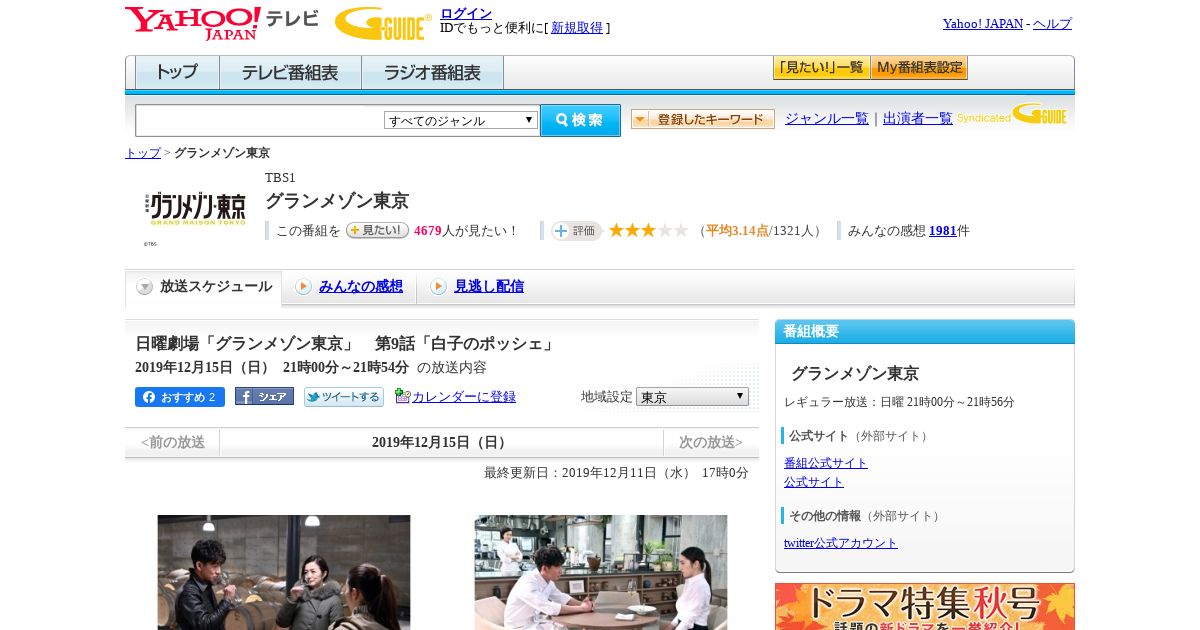Click the blue 検索 search button
This screenshot has width=1200, height=630.
click(580, 120)
